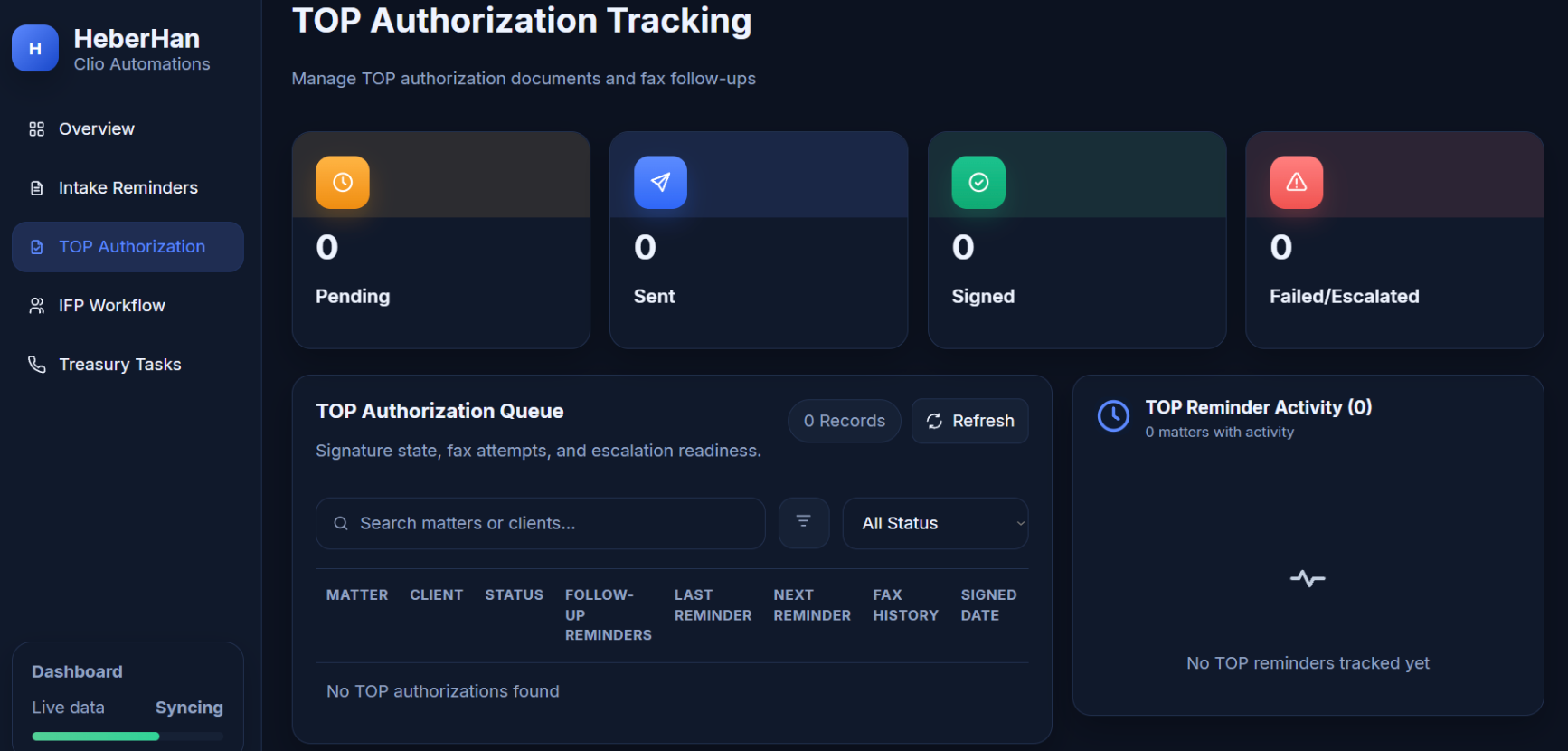Screen dimensions: 1568x751
Task: Click the Signed card label
Action: pyautogui.click(x=983, y=297)
